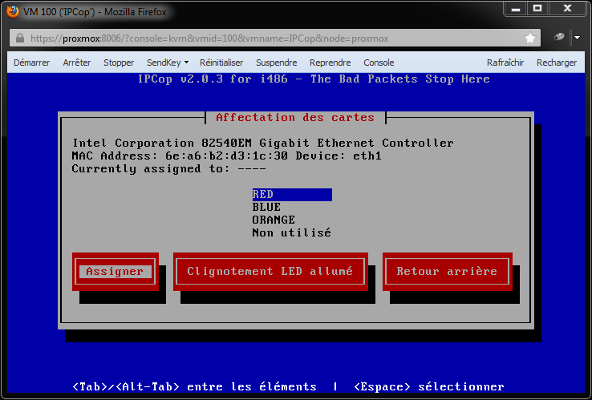Click Recharger to reload the console
592x400 pixels.
pos(557,63)
